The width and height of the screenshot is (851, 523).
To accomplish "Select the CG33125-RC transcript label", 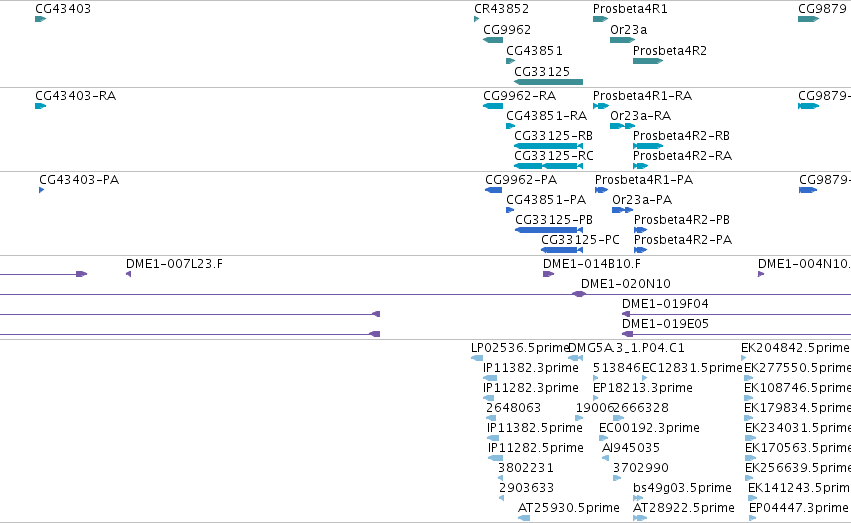I will [554, 156].
